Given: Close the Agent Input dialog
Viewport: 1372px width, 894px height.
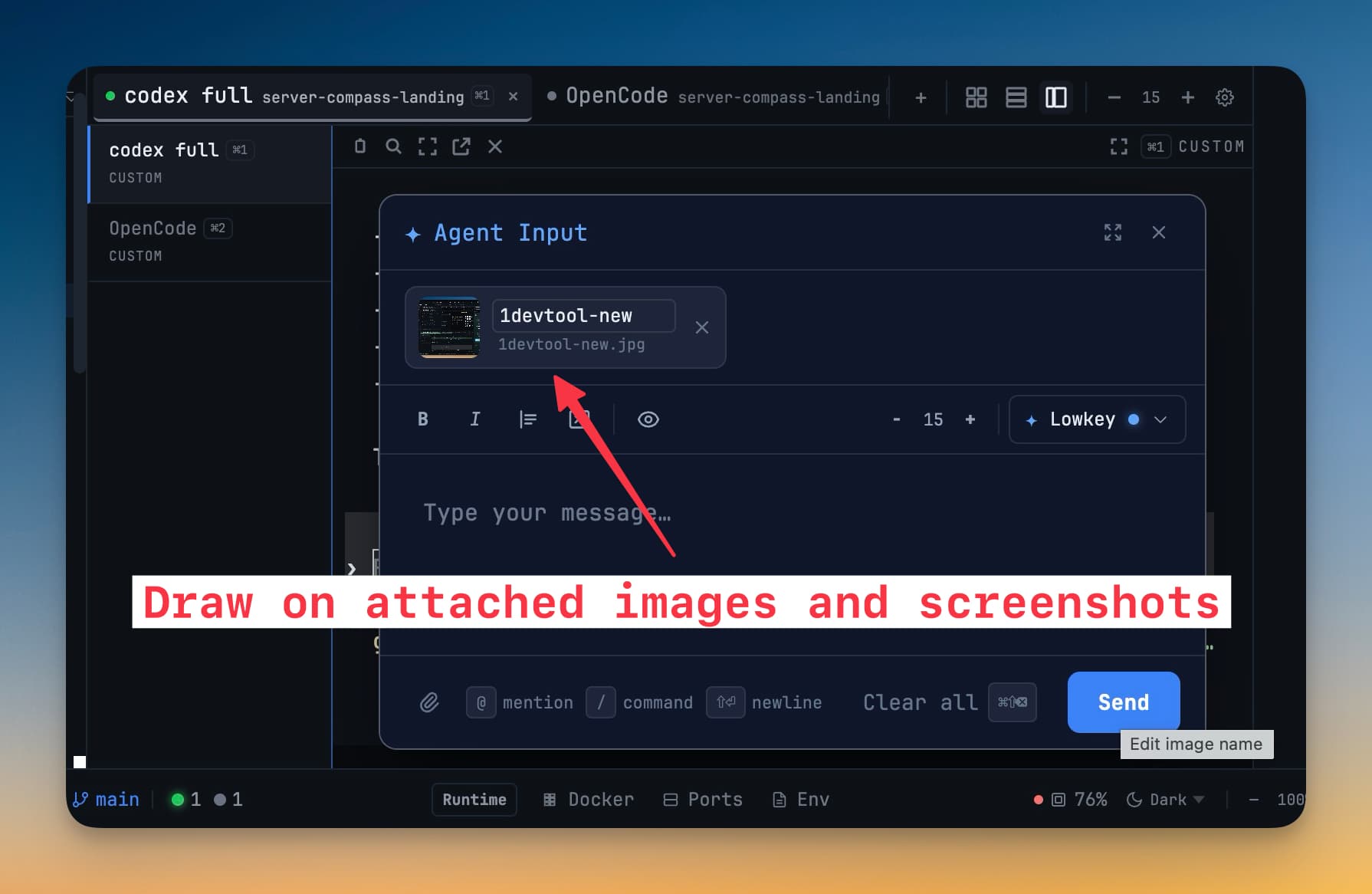Looking at the screenshot, I should point(1158,232).
